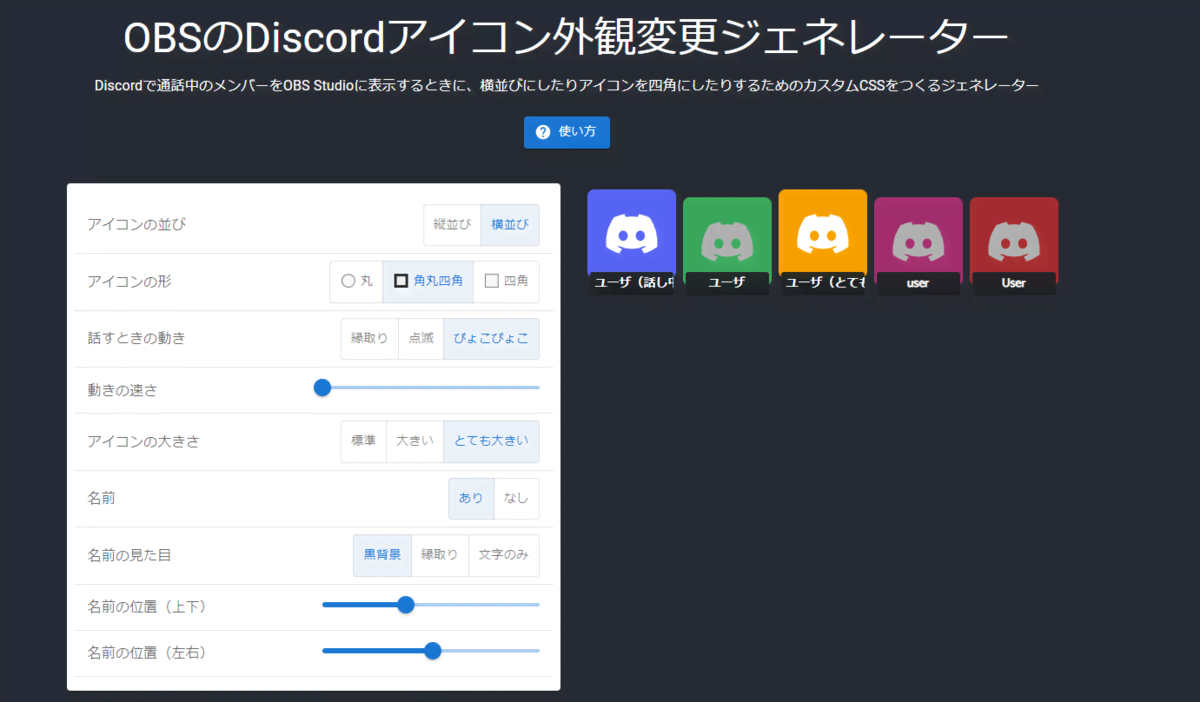Click the 名前の見た目 row label

point(130,554)
